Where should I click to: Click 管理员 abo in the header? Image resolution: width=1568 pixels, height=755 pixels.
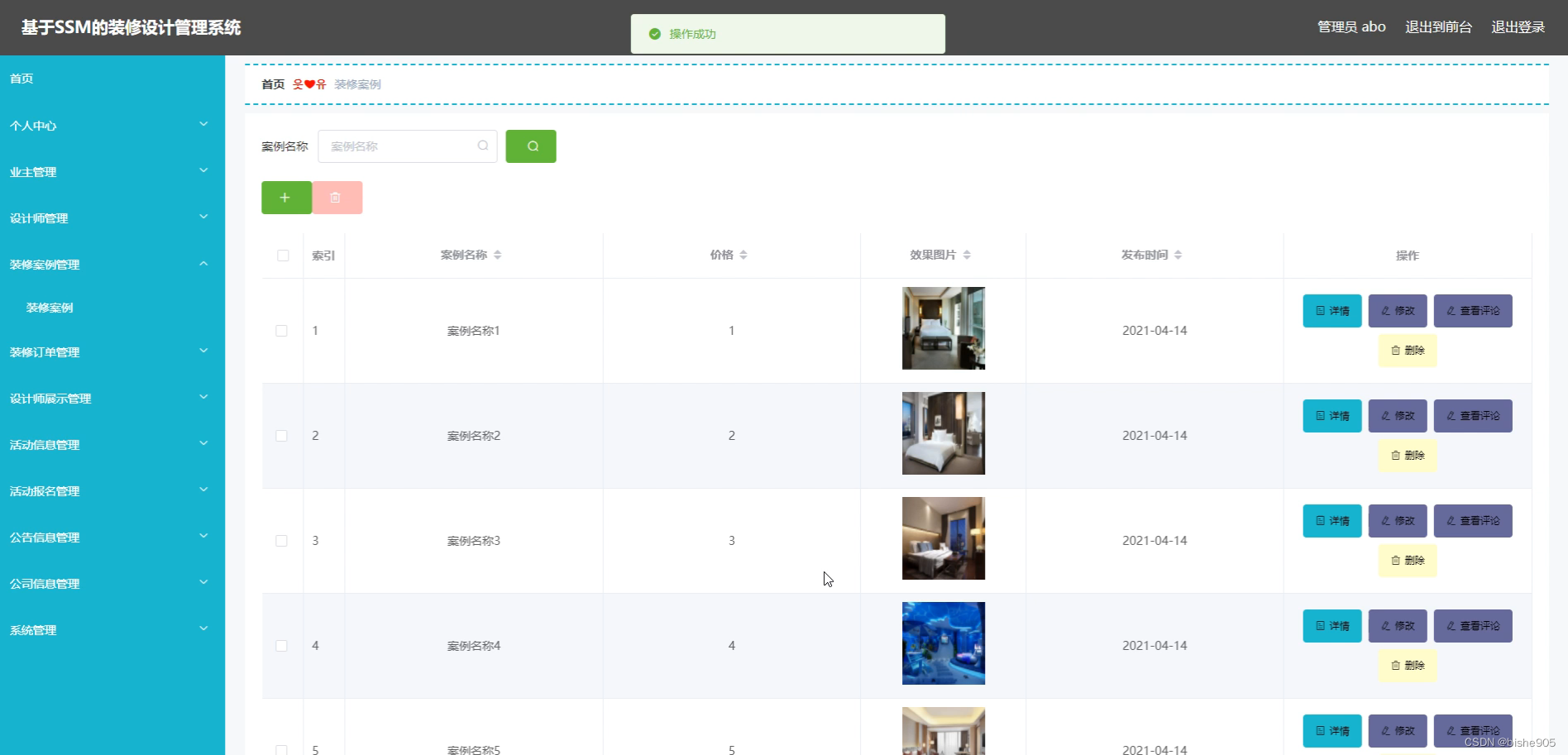tap(1351, 27)
